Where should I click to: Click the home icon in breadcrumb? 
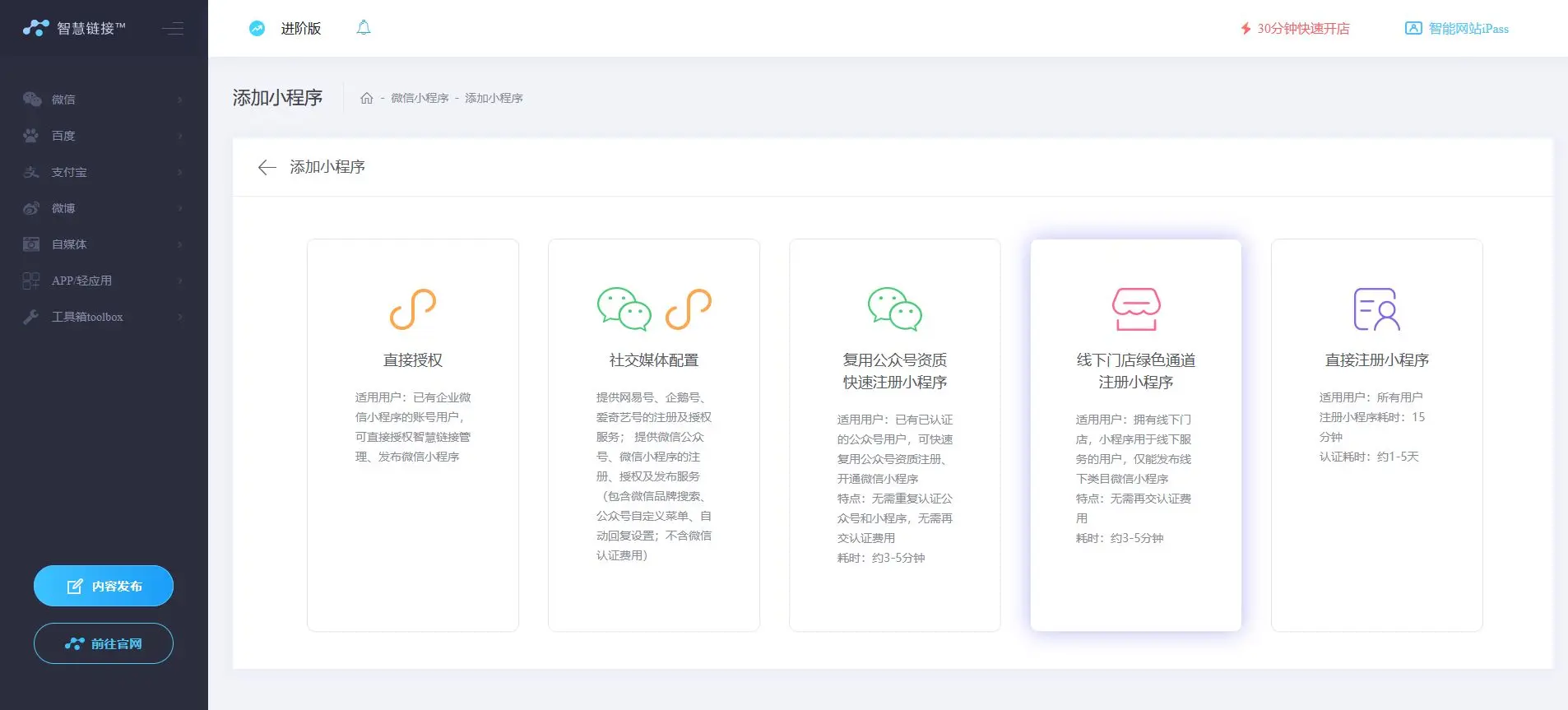point(367,98)
